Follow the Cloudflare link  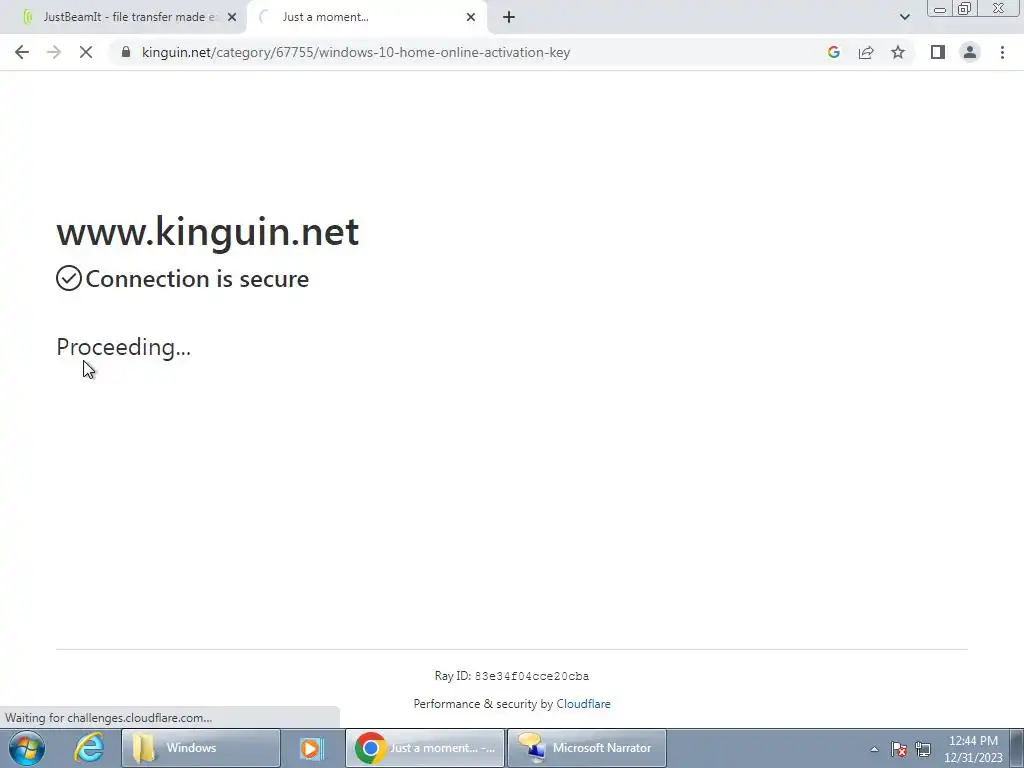pyautogui.click(x=583, y=704)
